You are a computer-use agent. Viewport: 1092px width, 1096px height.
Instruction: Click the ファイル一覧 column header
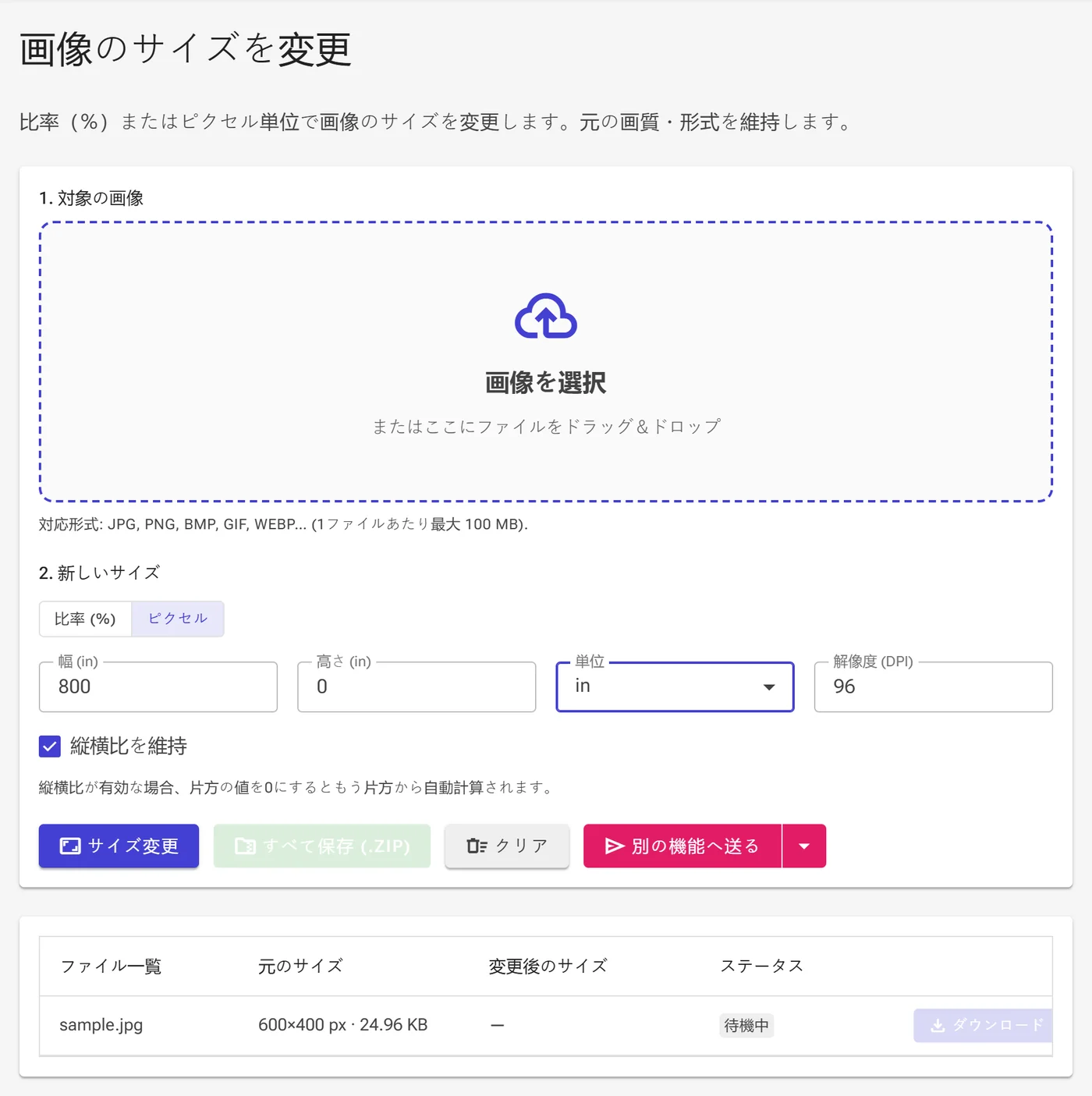(111, 966)
